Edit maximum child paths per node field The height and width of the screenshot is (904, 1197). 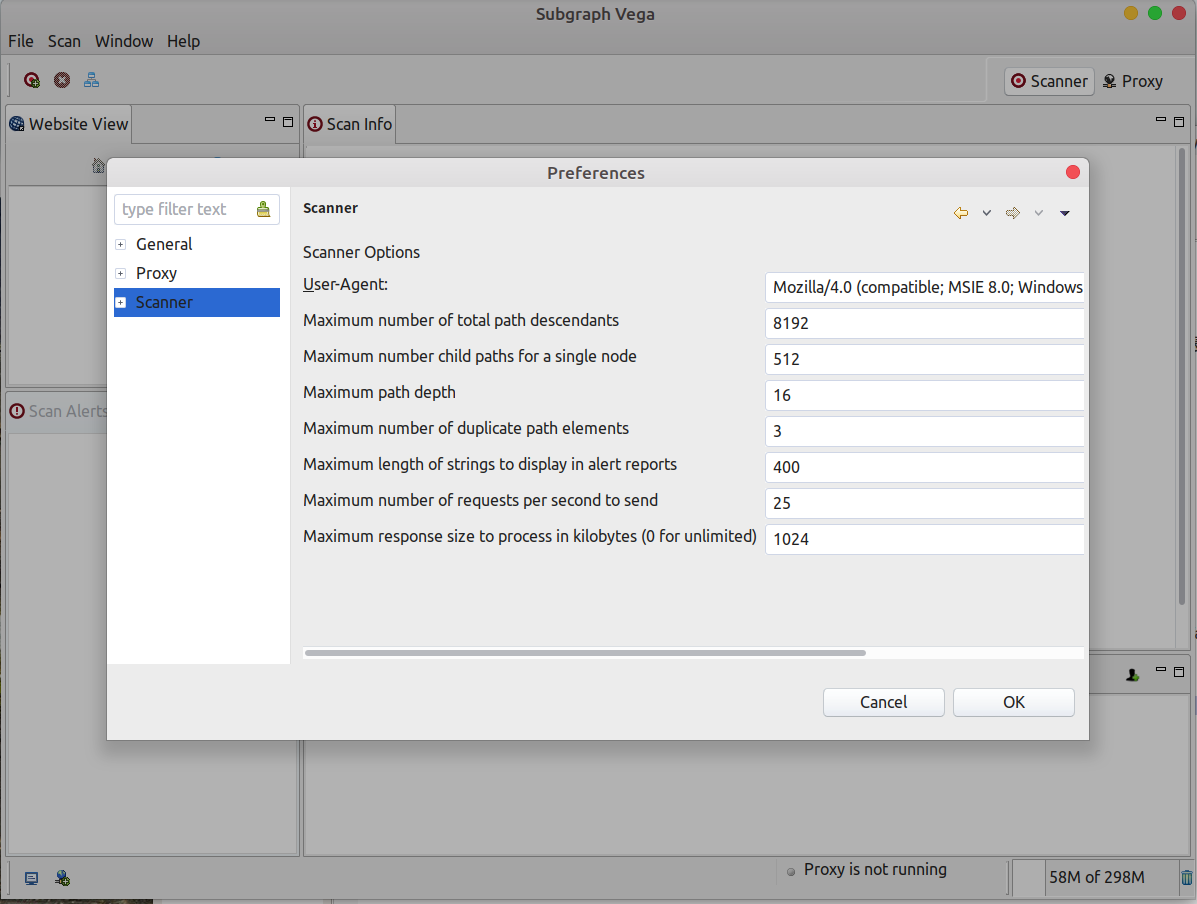click(924, 359)
